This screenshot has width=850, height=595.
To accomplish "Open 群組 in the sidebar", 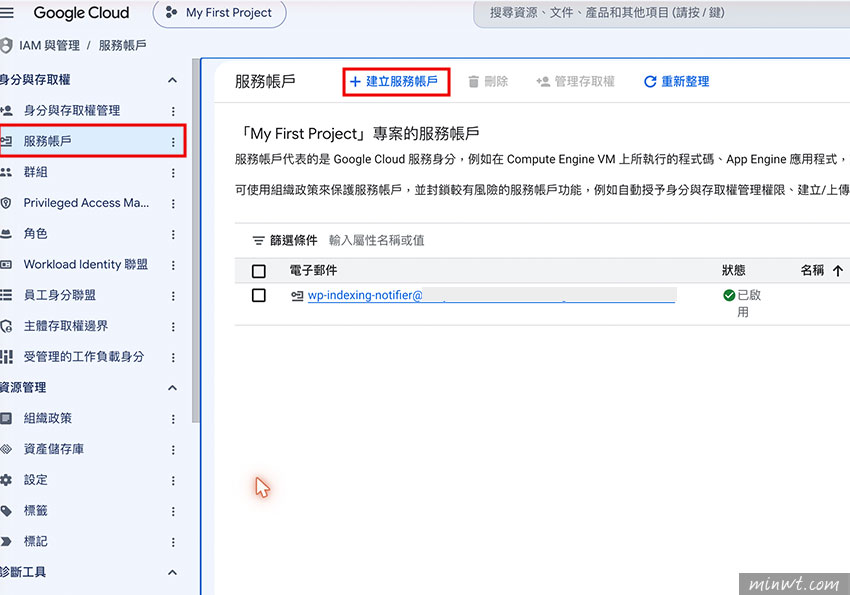I will (35, 172).
